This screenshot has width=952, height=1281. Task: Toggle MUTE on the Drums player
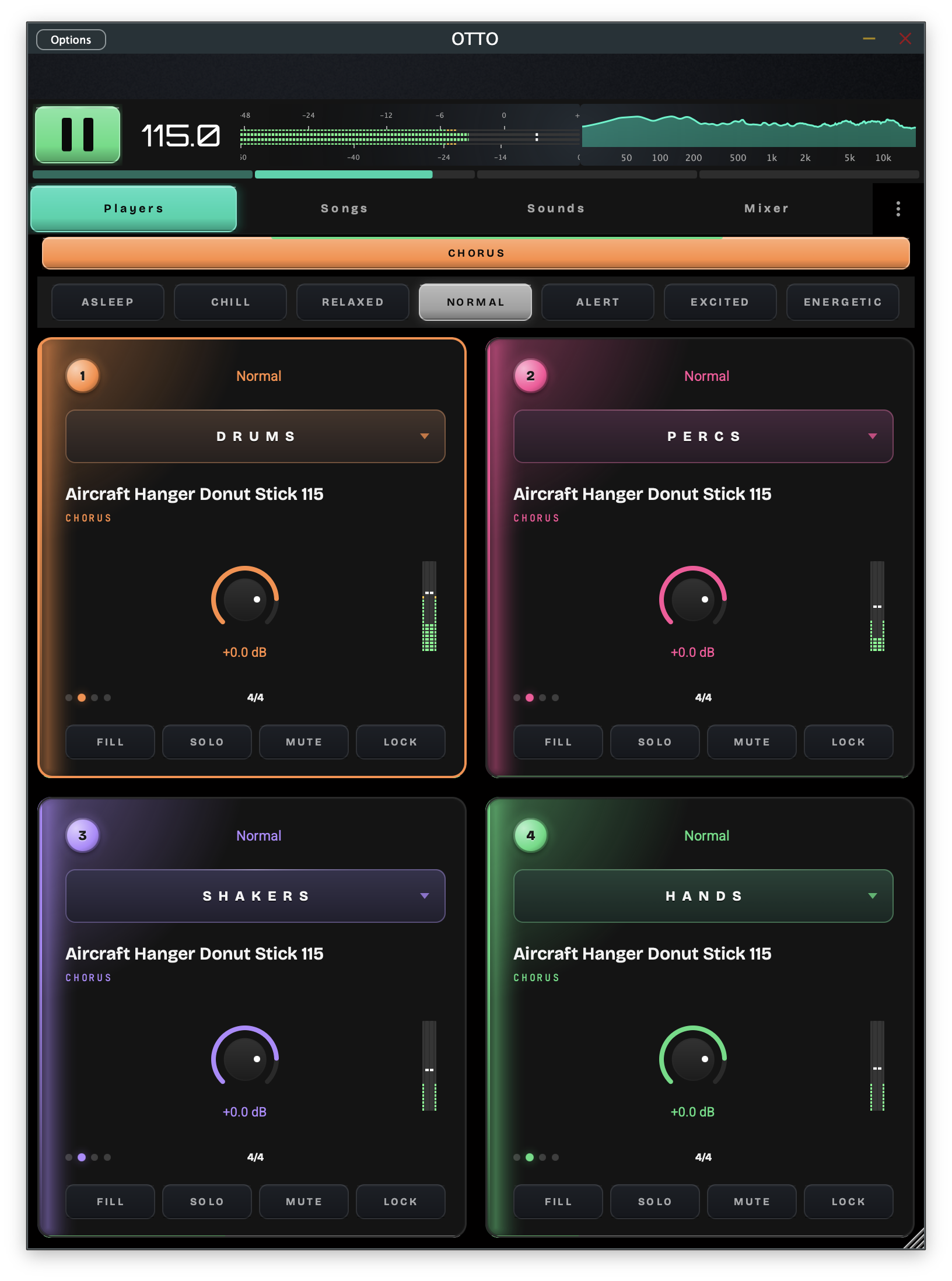pyautogui.click(x=303, y=742)
